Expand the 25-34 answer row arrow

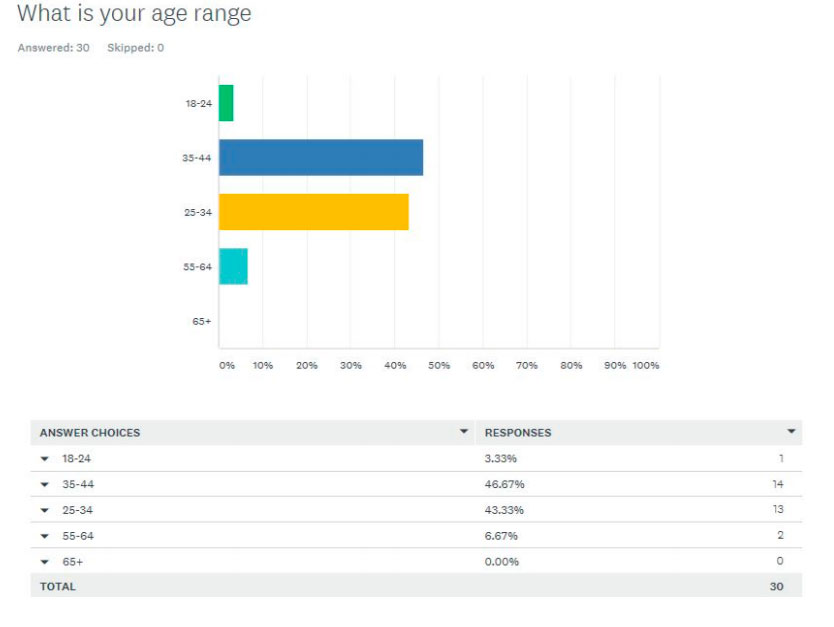tap(45, 510)
